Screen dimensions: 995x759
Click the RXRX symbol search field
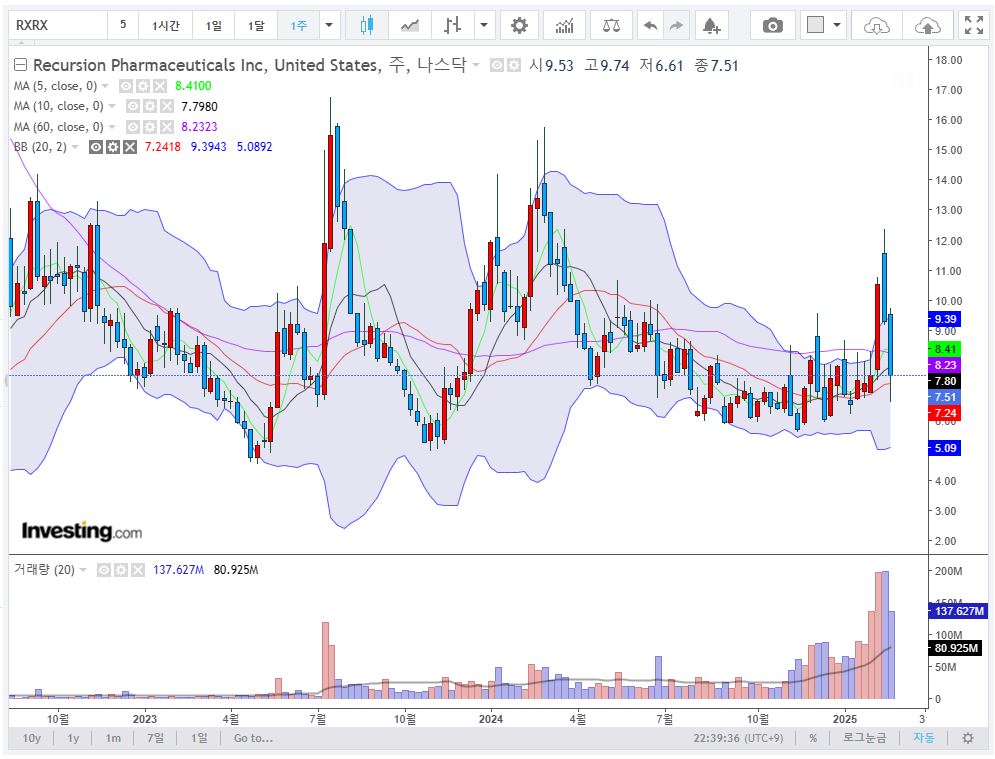click(57, 25)
